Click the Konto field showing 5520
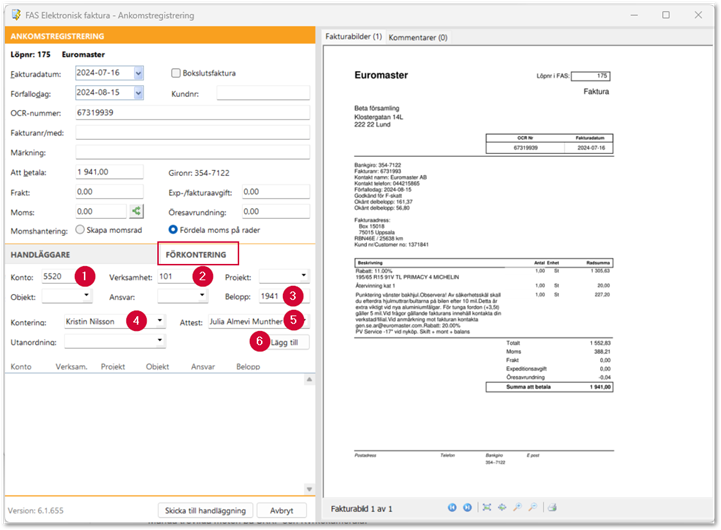721x530 pixels. 59,276
